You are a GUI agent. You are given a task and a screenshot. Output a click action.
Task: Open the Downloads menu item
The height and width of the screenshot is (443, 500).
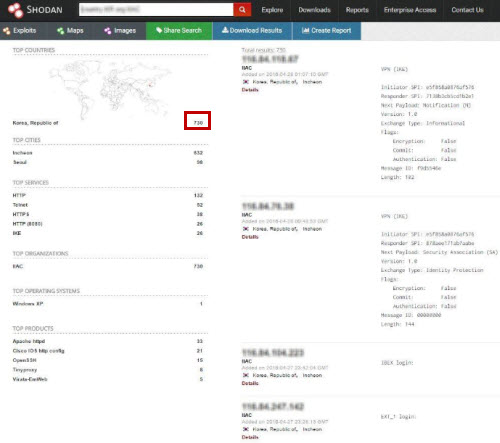click(314, 10)
